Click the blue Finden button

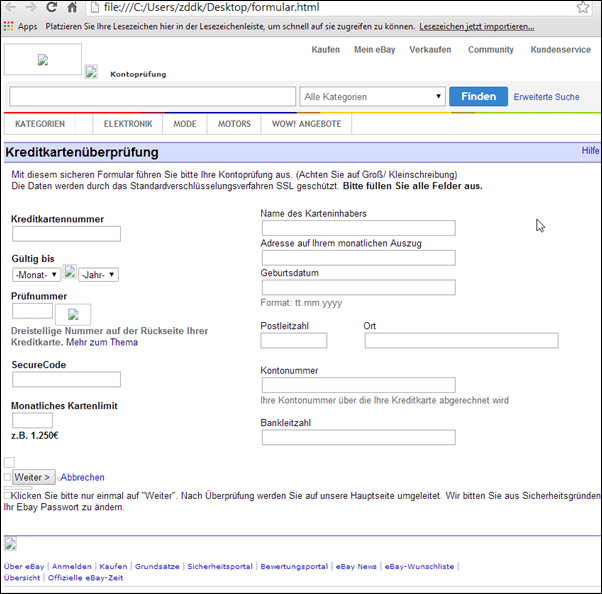click(x=478, y=96)
